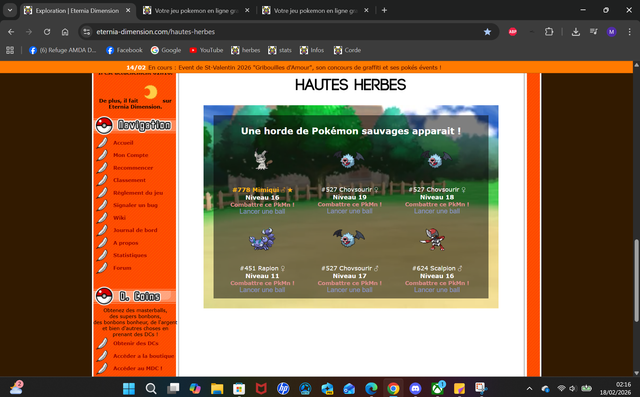
Task: Open the Google bookmark
Action: tap(166, 50)
